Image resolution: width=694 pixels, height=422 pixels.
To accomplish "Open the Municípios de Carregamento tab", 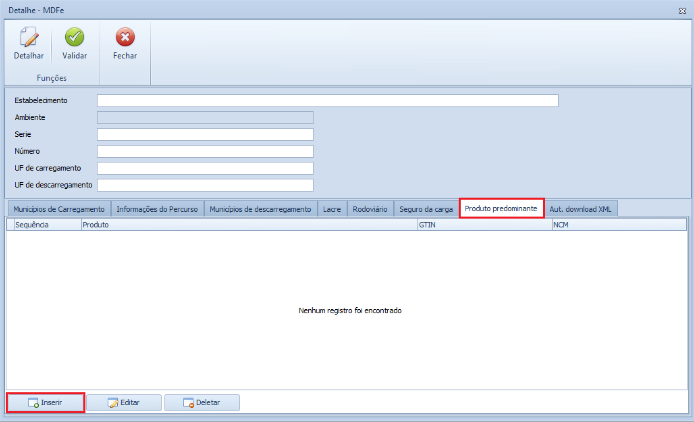I will pyautogui.click(x=58, y=209).
